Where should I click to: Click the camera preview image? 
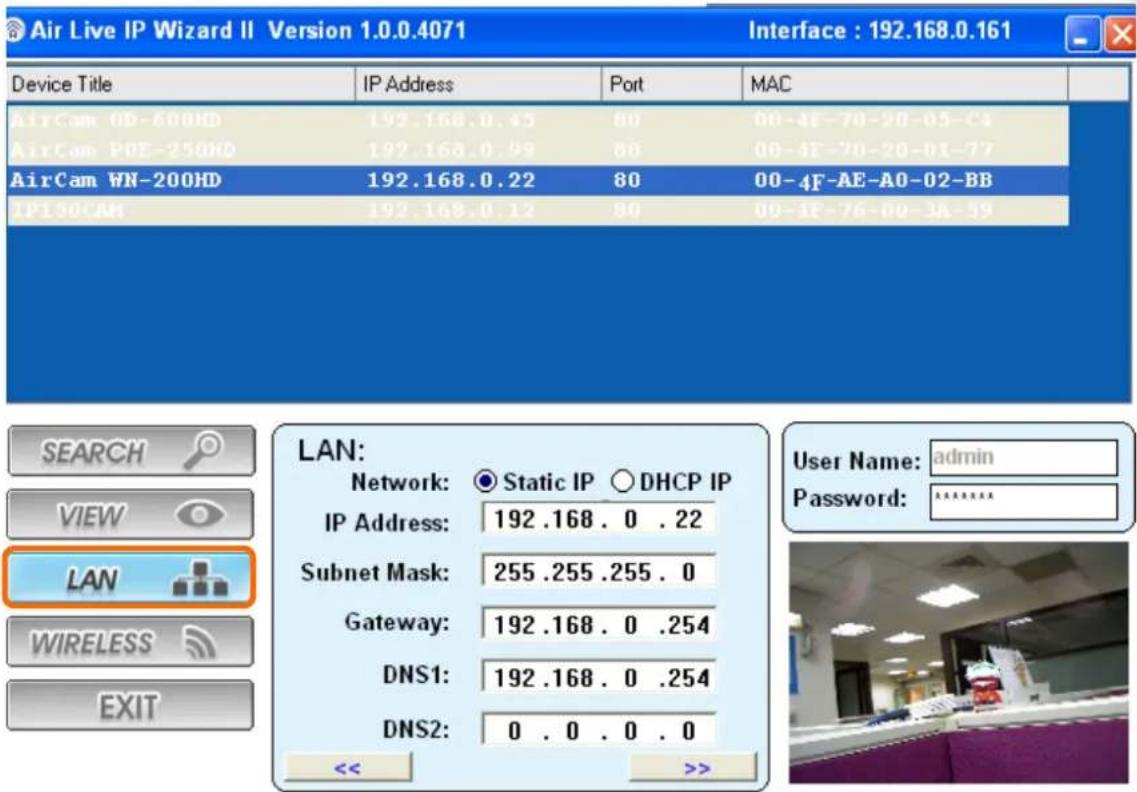[959, 661]
